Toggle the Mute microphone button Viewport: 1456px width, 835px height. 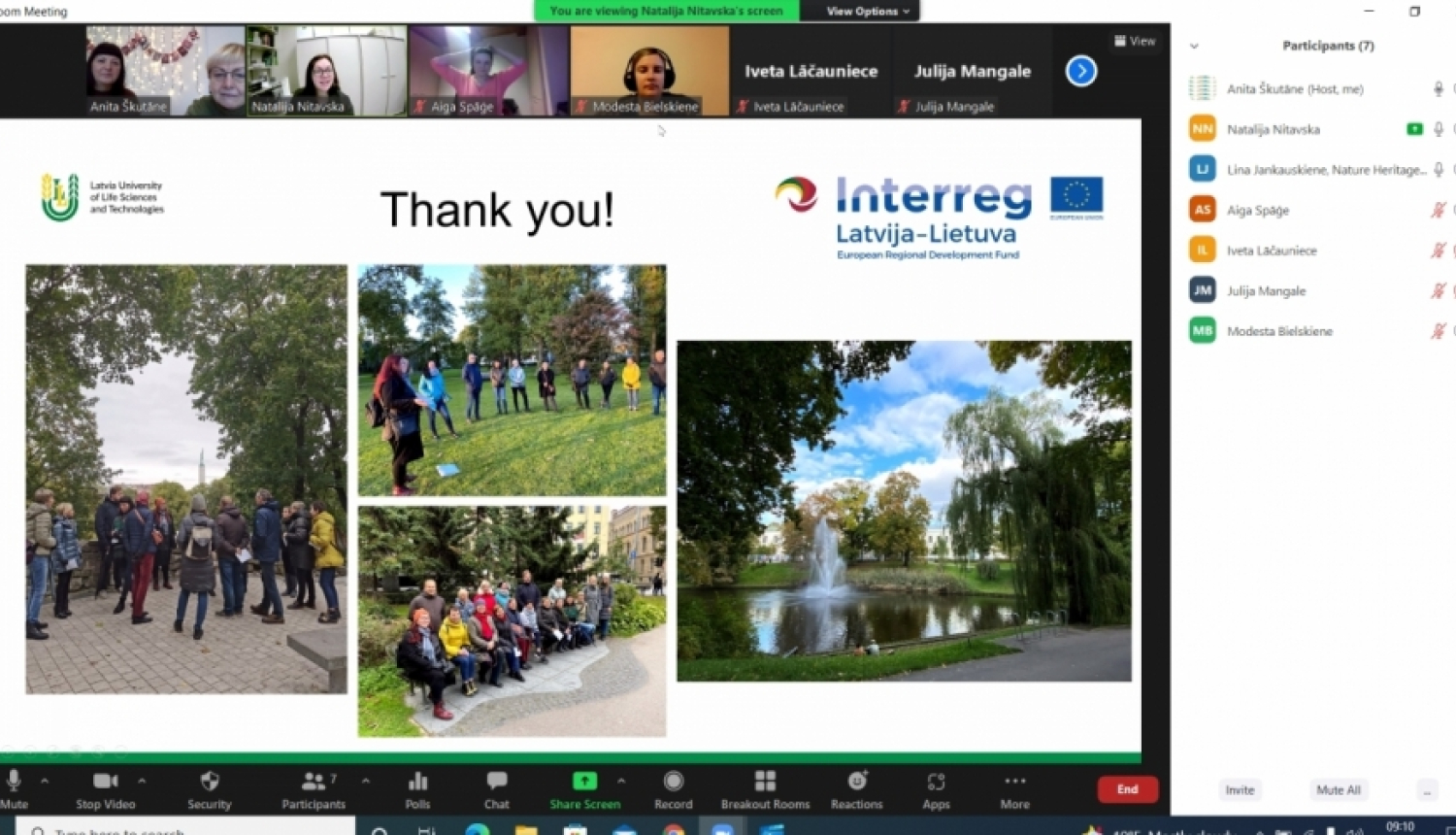click(14, 788)
